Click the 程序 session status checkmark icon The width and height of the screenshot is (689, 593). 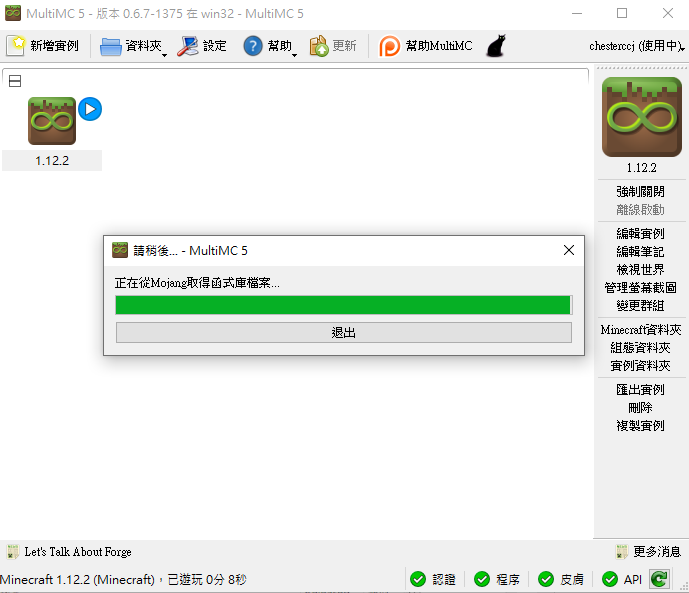pos(482,579)
